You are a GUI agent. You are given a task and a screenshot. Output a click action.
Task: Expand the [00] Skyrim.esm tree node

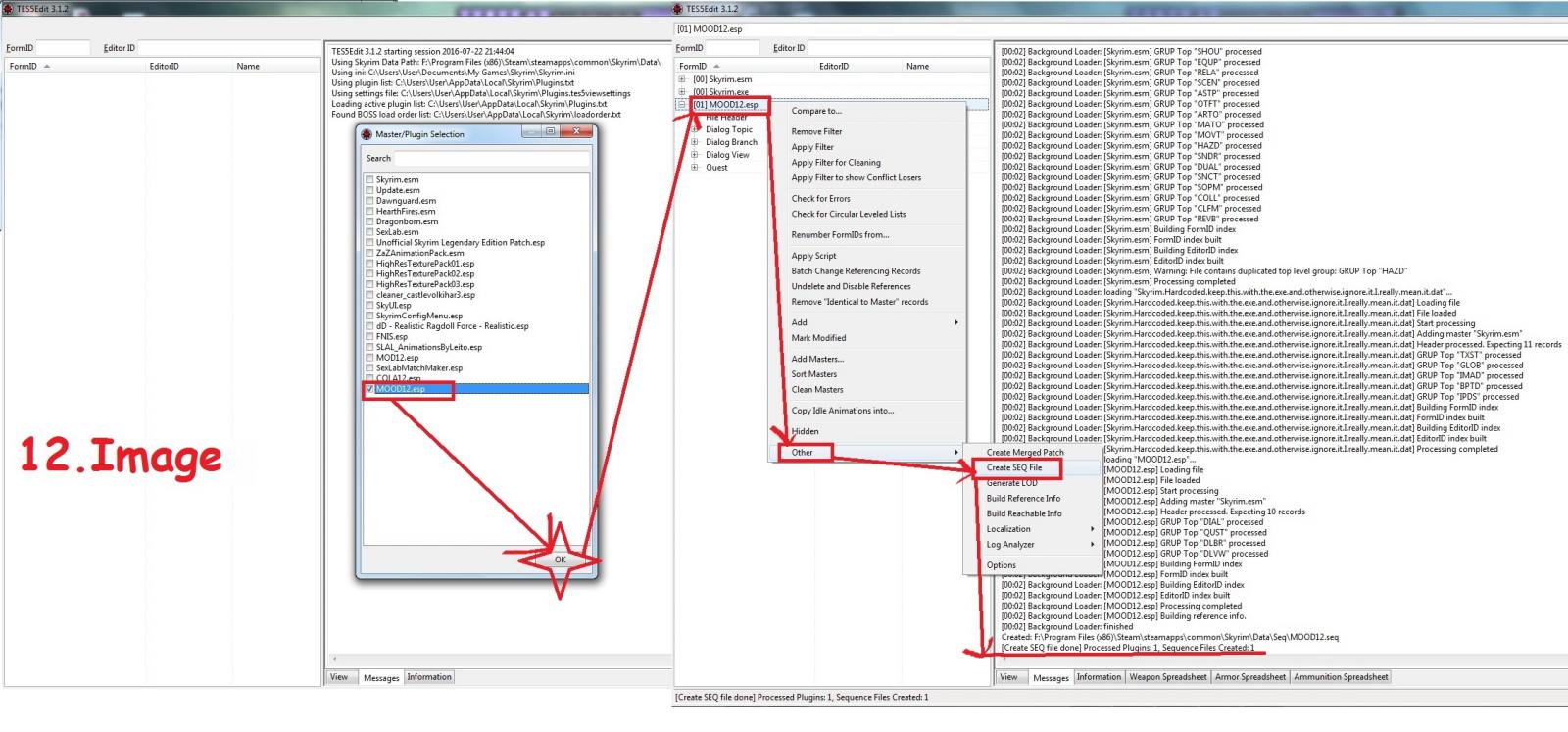(682, 79)
